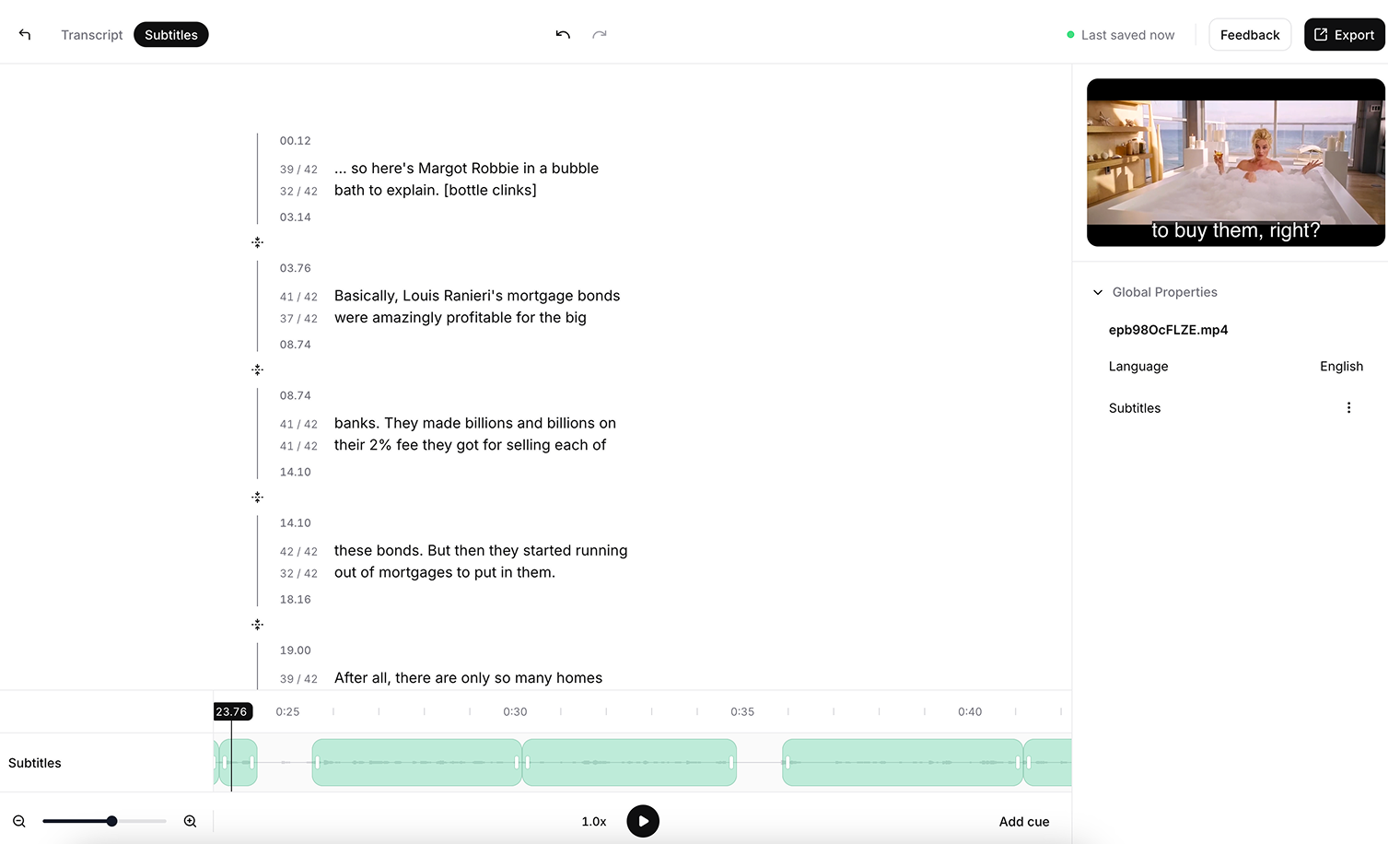Undo the last edit
The width and height of the screenshot is (1400, 844).
(x=563, y=35)
